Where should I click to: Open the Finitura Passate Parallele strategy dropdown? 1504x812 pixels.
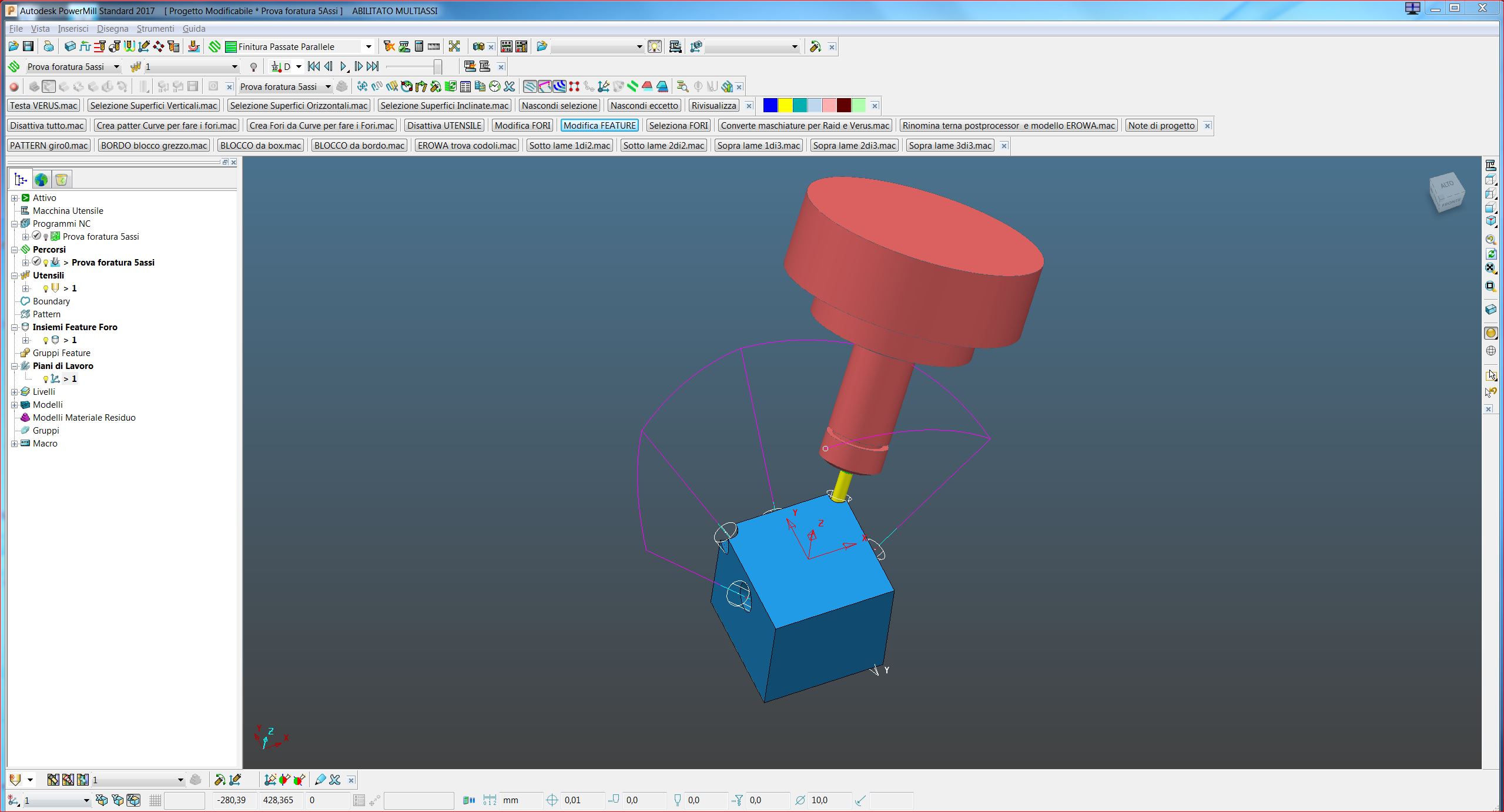point(369,46)
